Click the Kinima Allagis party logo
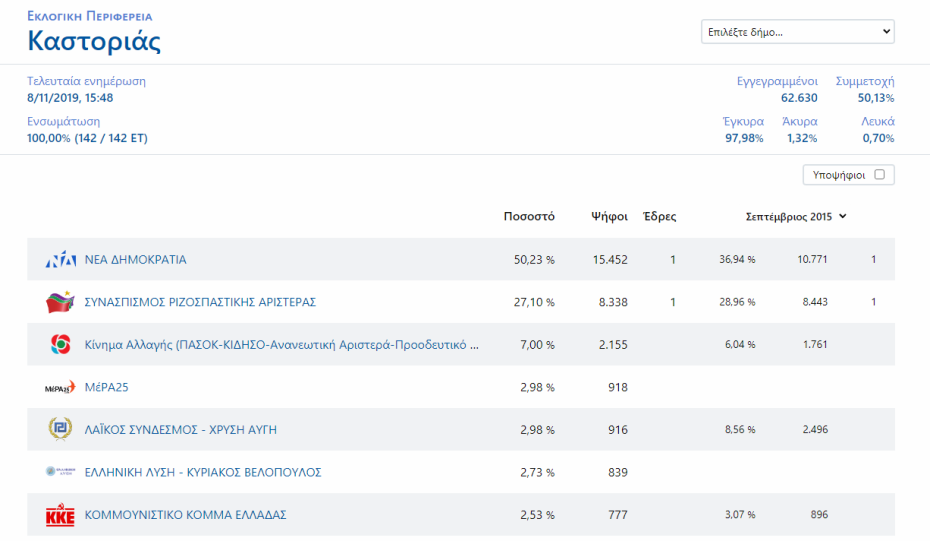This screenshot has width=930, height=541. tap(60, 345)
